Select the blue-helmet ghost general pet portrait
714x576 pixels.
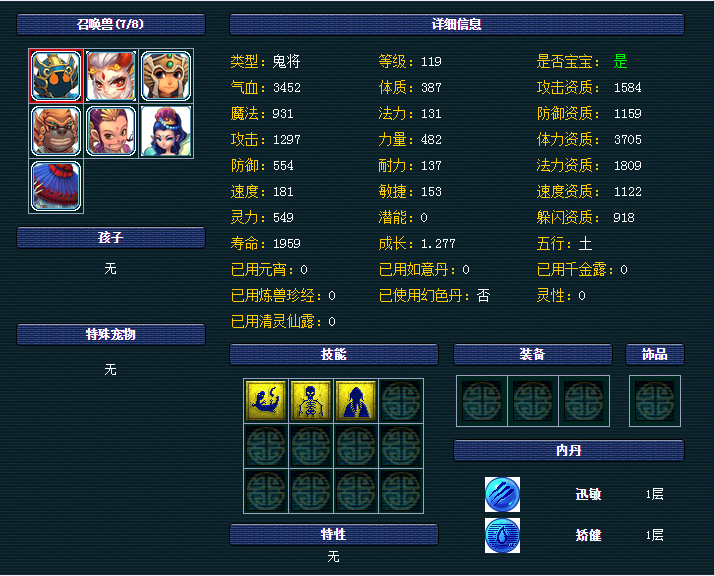(x=56, y=76)
